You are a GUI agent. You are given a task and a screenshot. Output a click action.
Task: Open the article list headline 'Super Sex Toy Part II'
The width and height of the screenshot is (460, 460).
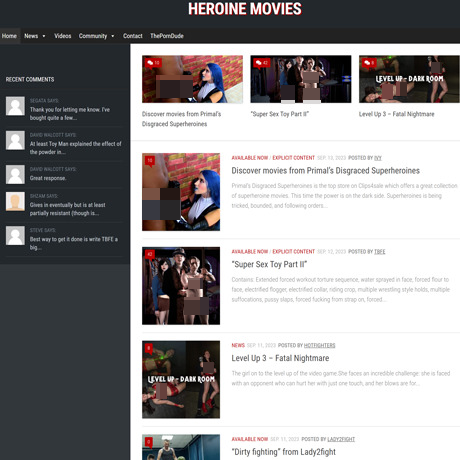269,264
